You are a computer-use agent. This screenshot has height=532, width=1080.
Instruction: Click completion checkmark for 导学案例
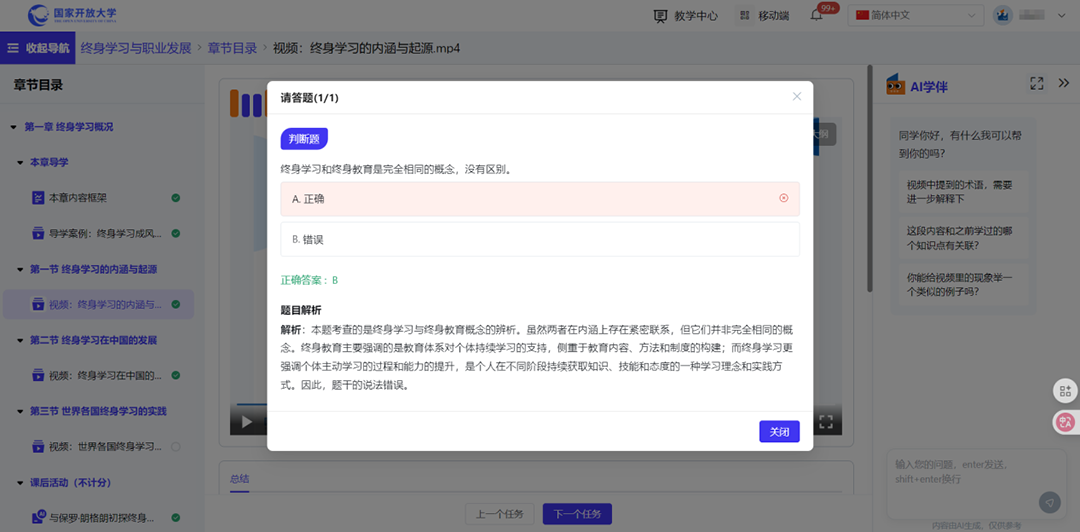(176, 234)
